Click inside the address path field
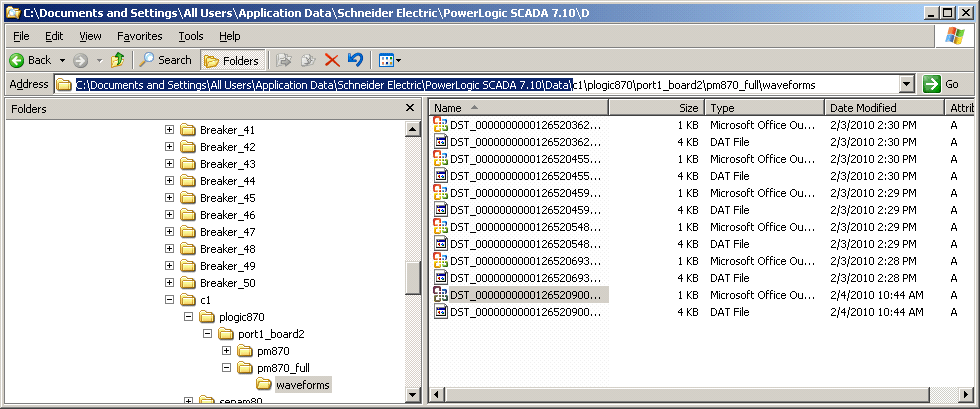Image resolution: width=980 pixels, height=409 pixels. [x=477, y=84]
